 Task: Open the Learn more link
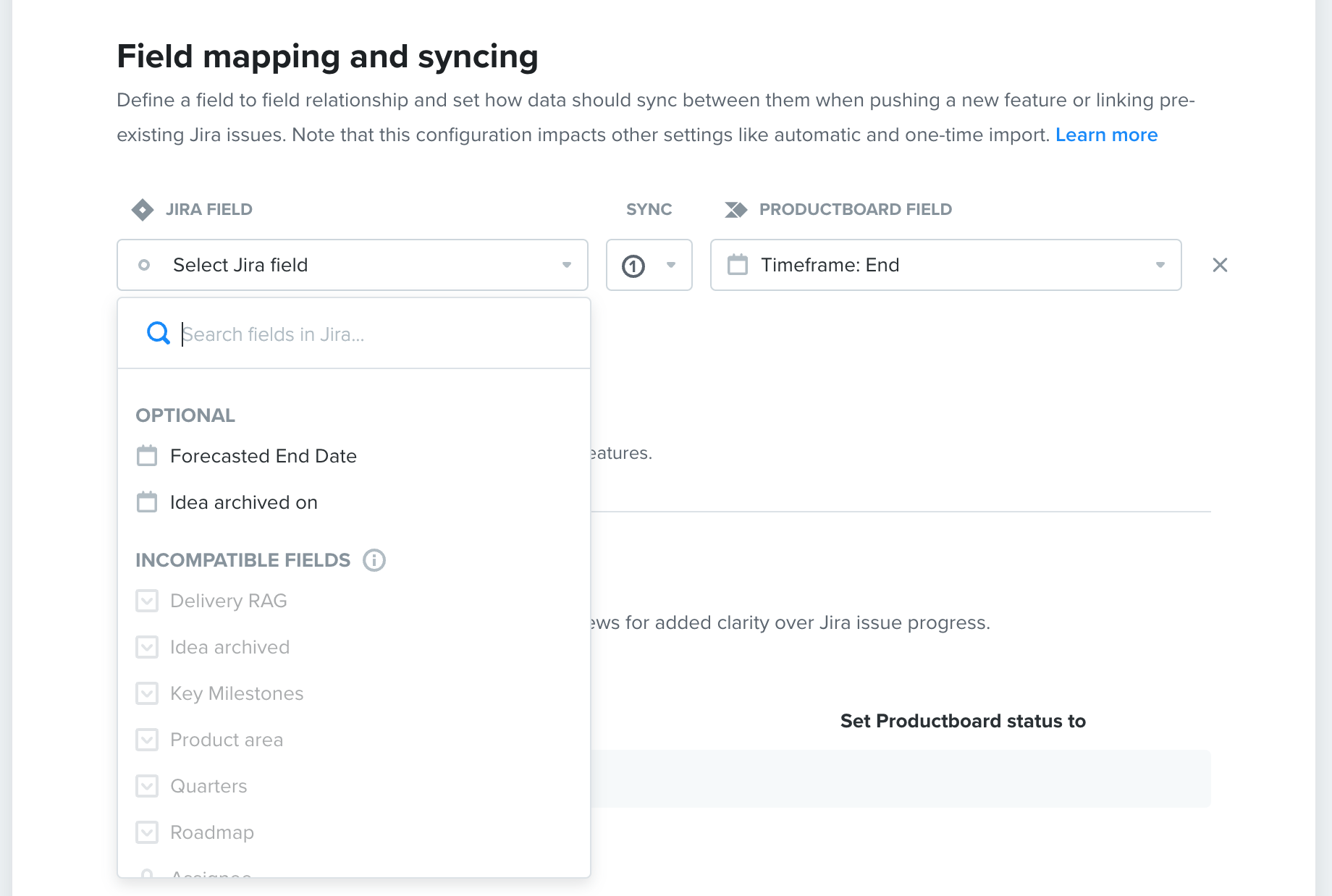click(x=1106, y=135)
